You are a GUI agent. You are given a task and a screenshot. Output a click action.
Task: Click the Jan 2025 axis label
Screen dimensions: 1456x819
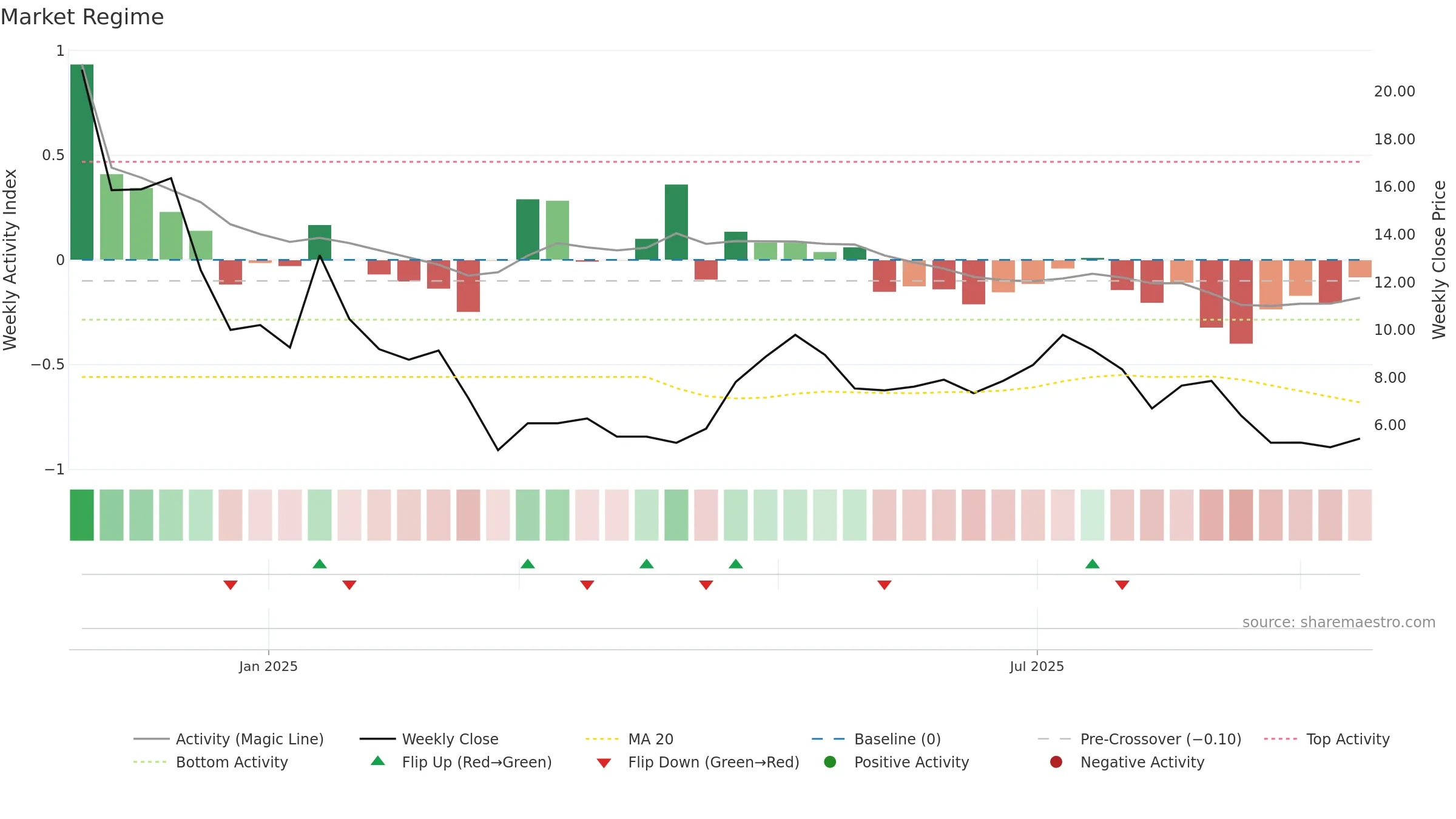(268, 666)
